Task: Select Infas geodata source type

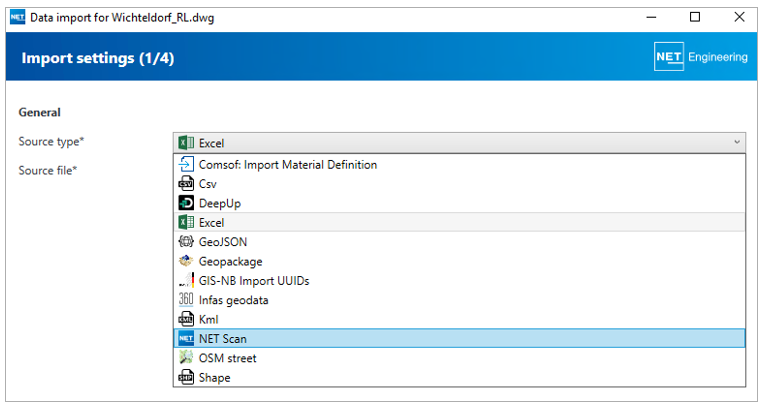Action: point(459,300)
